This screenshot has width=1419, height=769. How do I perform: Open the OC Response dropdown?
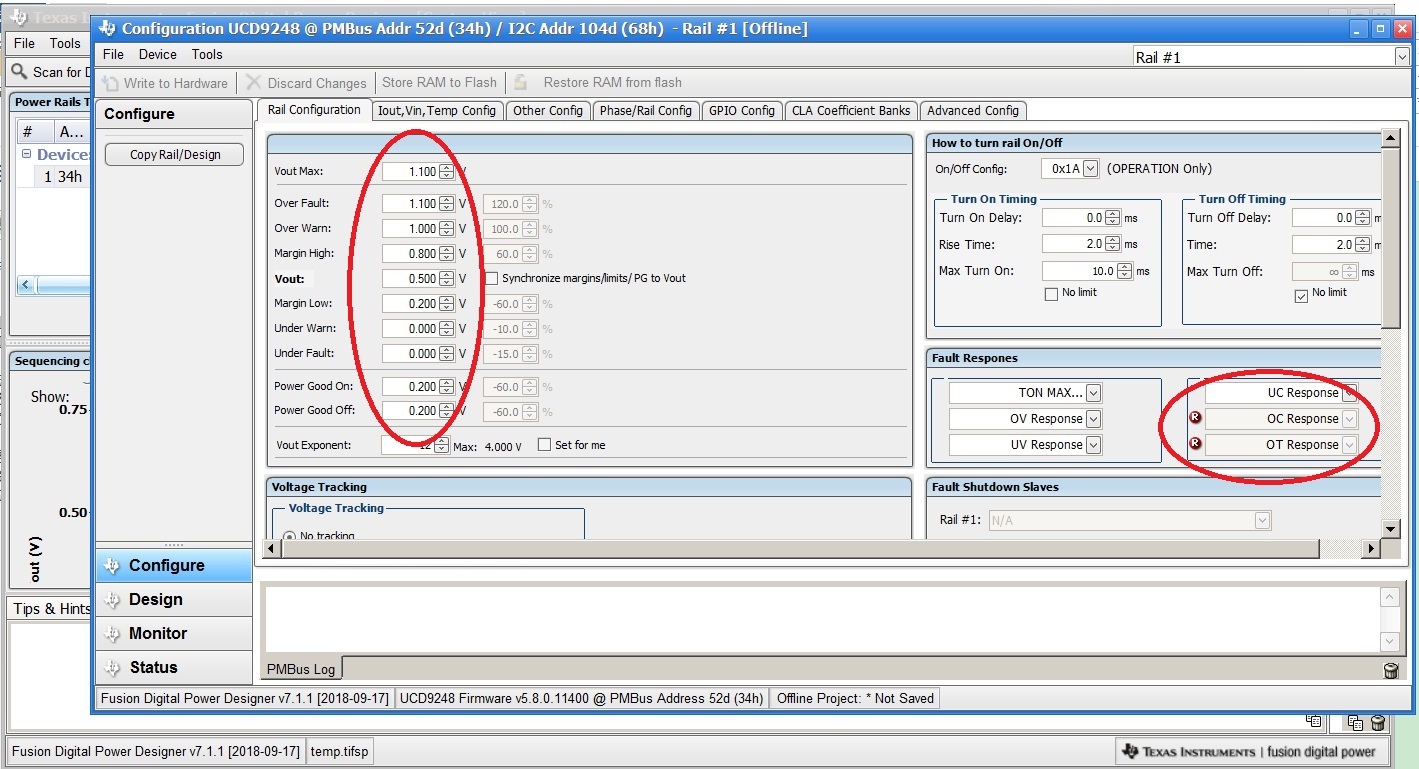(x=1350, y=419)
